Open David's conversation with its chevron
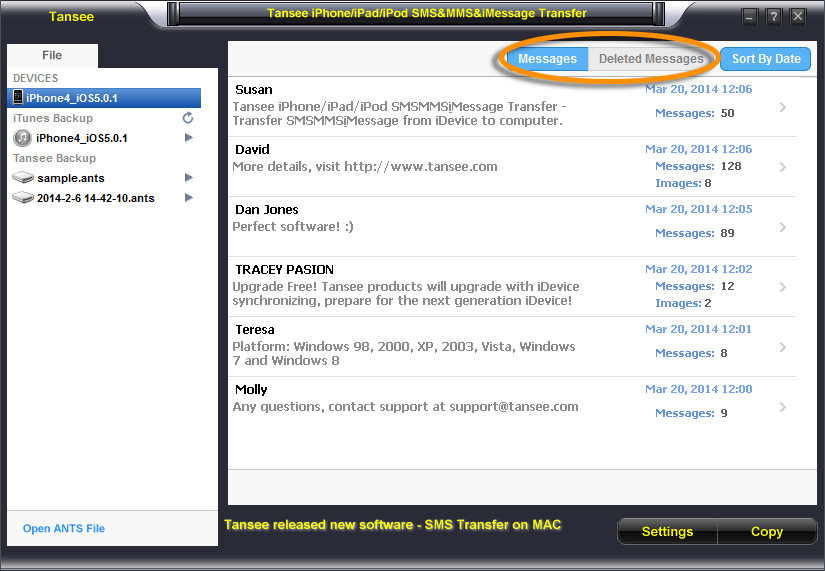825x571 pixels. coord(783,167)
